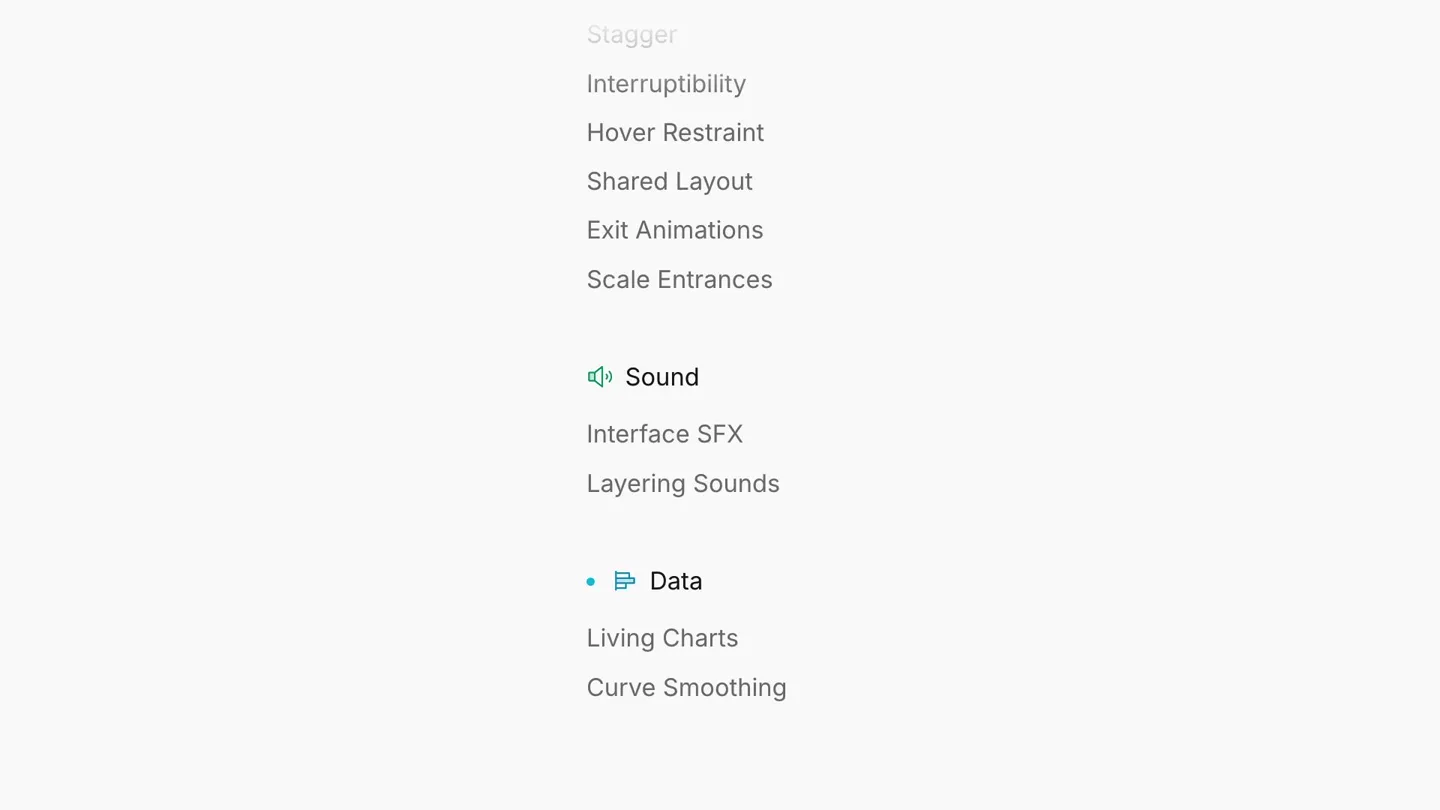Select the topic about layering audio
This screenshot has width=1440, height=810.
(683, 484)
